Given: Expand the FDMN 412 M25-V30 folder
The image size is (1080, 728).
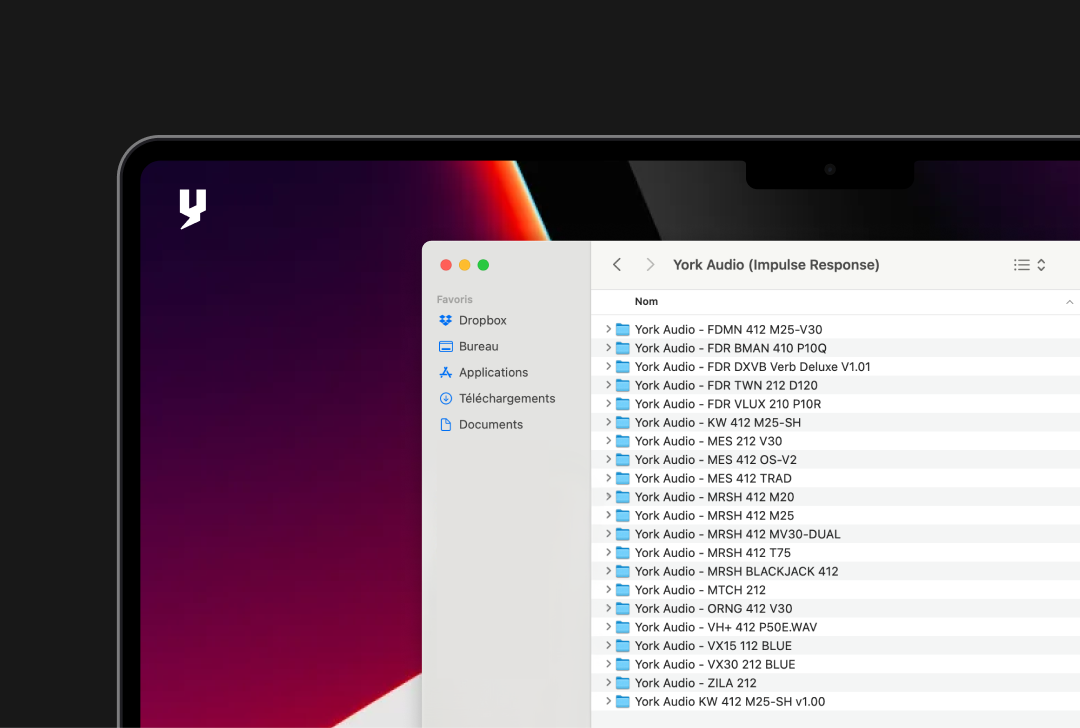Looking at the screenshot, I should coord(608,329).
